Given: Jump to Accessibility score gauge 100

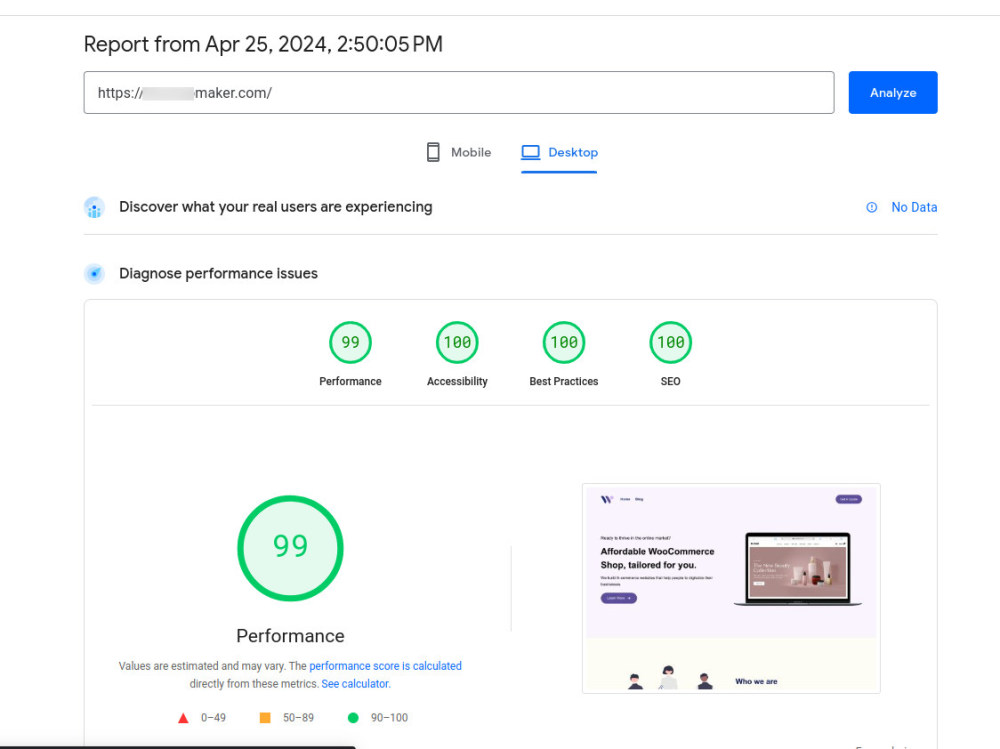Looking at the screenshot, I should pos(457,343).
